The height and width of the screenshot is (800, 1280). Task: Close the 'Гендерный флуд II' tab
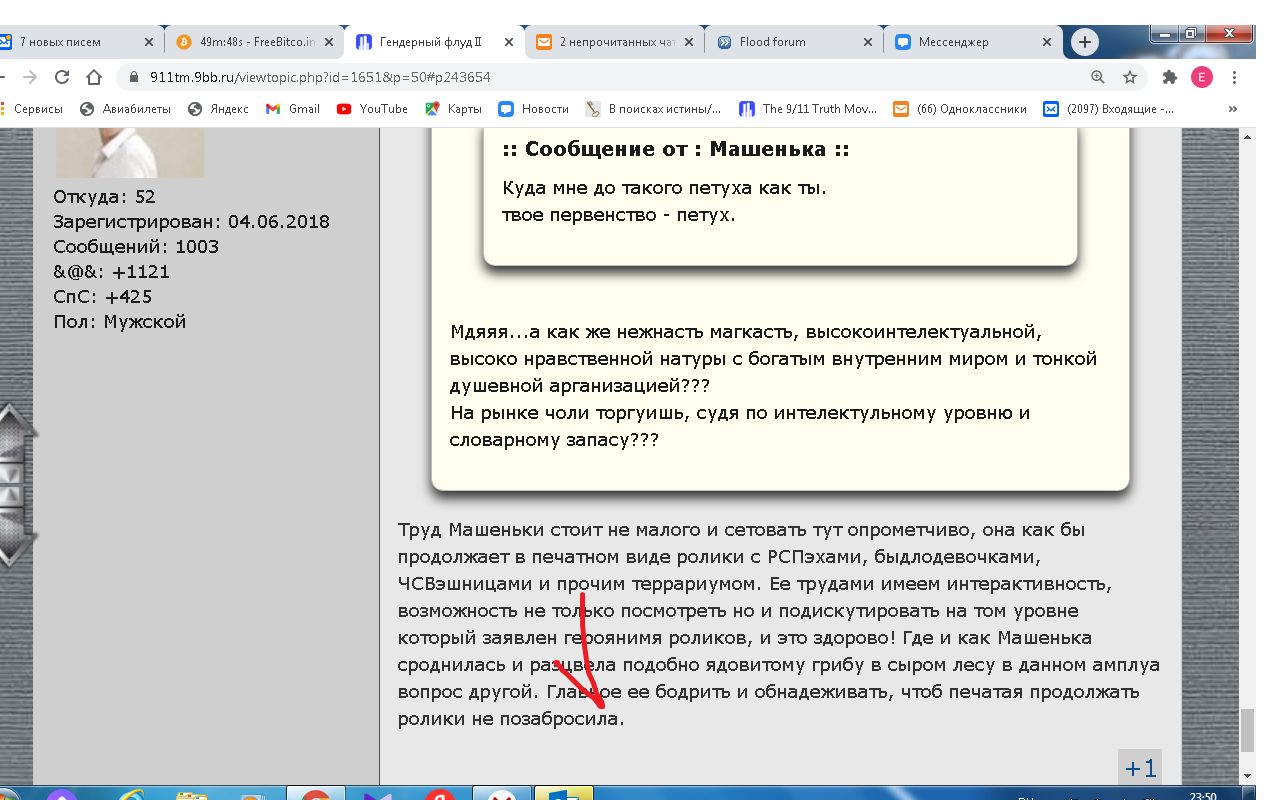point(509,42)
